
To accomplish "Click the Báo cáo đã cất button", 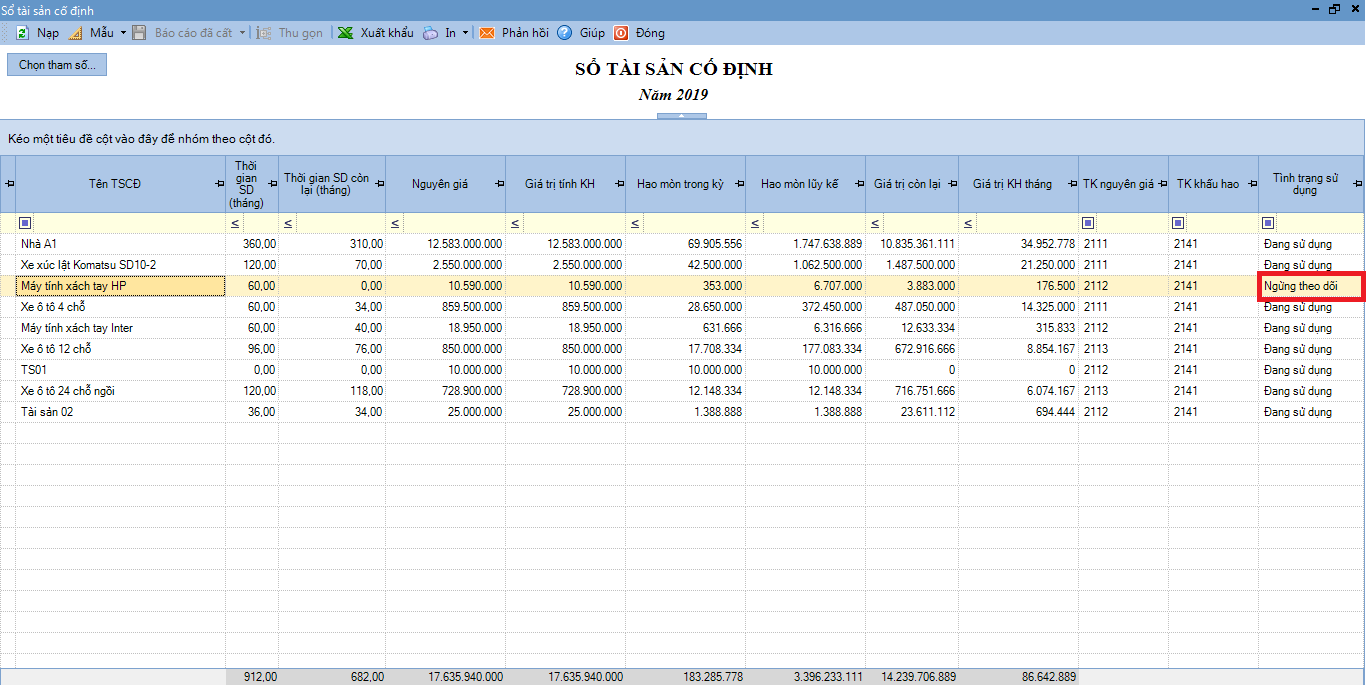I will 184,33.
